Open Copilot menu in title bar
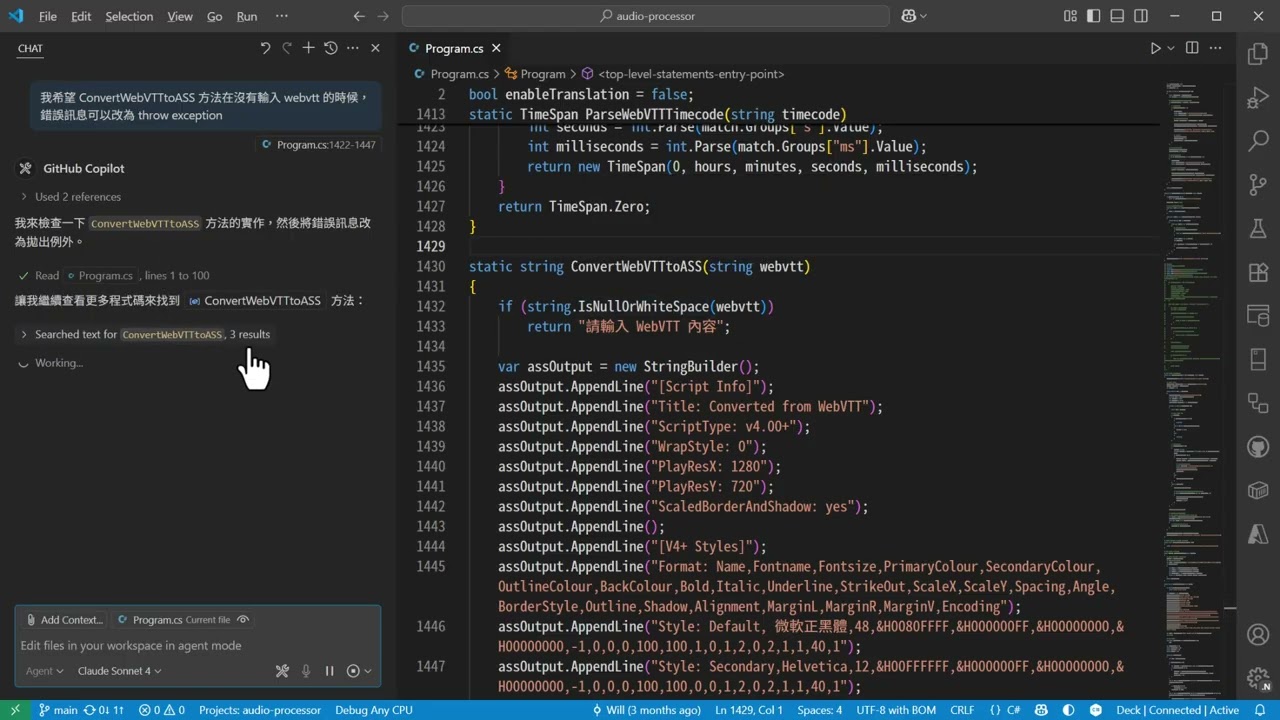 point(914,16)
